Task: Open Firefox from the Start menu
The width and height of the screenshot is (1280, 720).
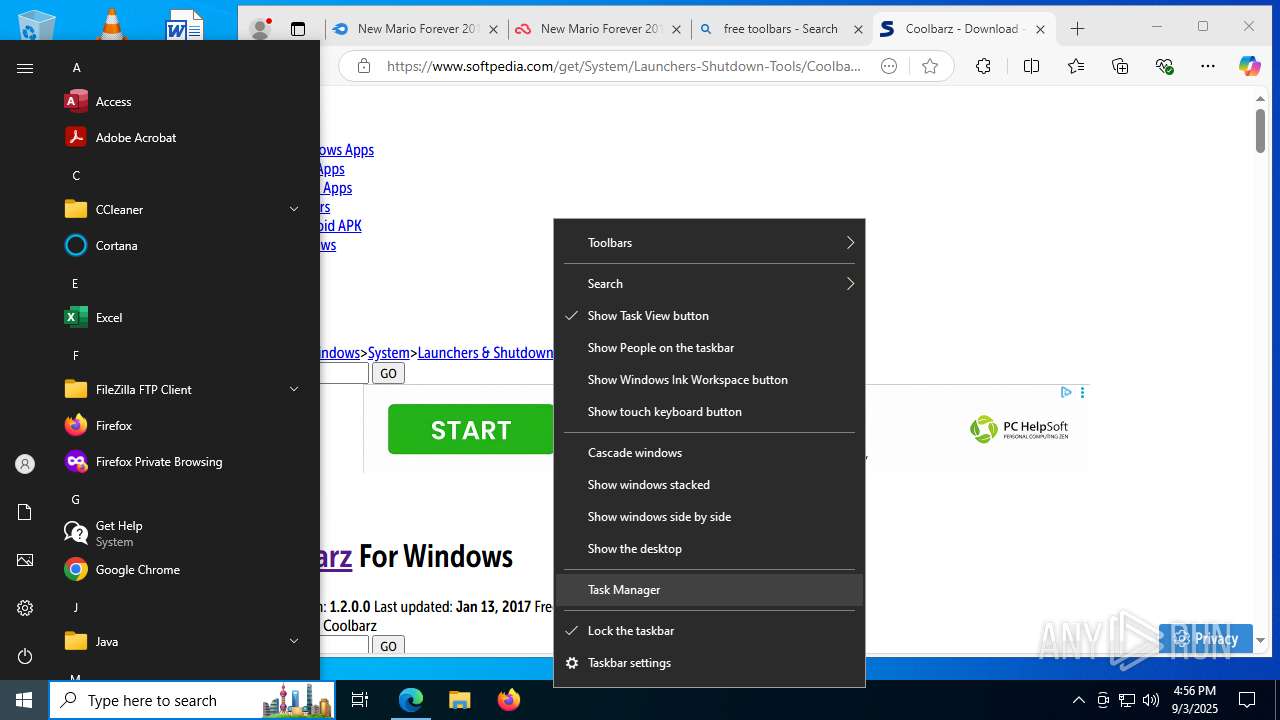Action: (180, 425)
